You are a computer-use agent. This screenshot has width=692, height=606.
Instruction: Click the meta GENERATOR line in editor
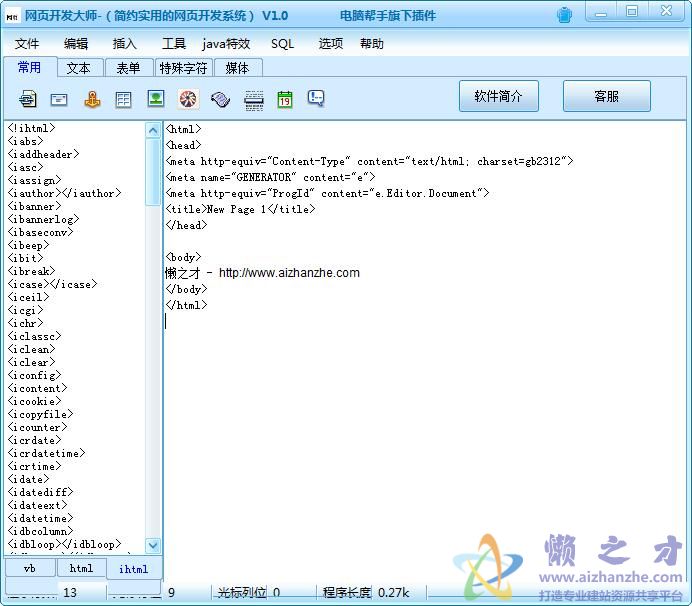coord(271,177)
